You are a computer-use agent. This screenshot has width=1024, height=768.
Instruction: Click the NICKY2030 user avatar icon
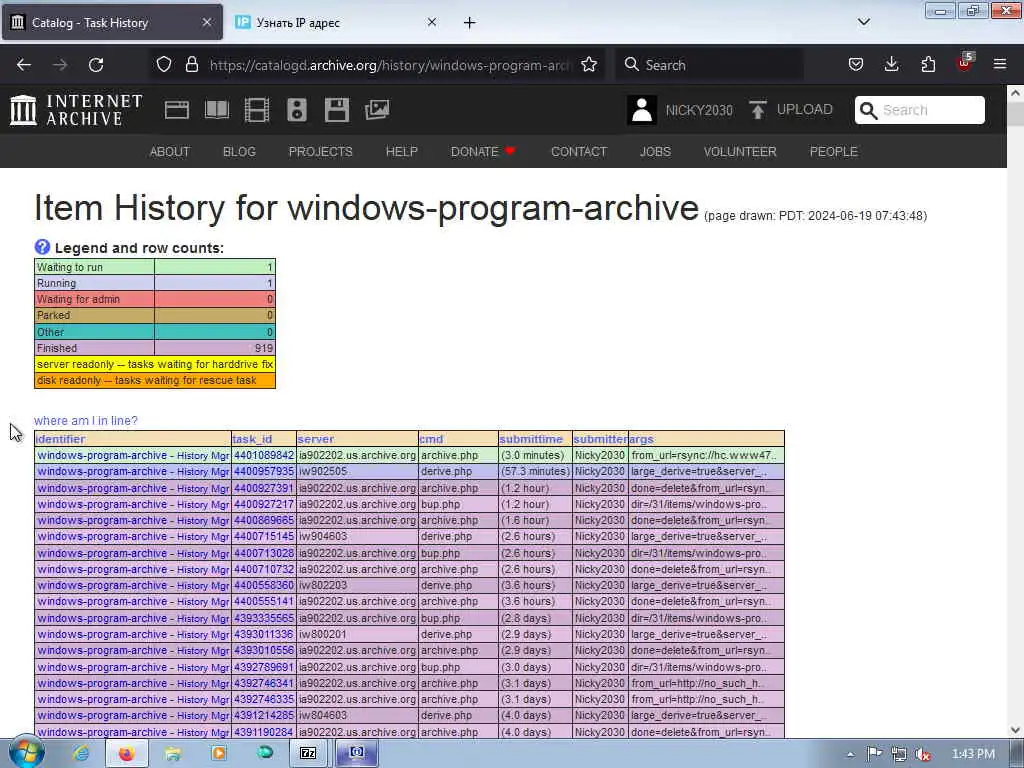[641, 110]
